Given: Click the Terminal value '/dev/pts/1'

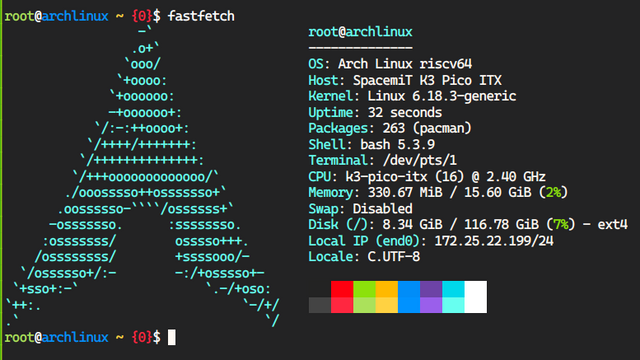Looking at the screenshot, I should coord(420,160).
